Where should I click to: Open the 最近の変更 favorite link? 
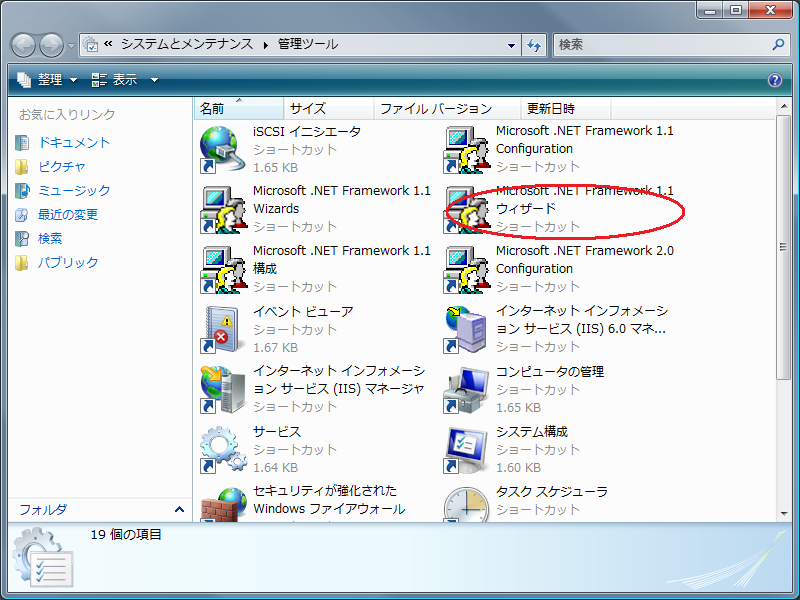pyautogui.click(x=68, y=215)
